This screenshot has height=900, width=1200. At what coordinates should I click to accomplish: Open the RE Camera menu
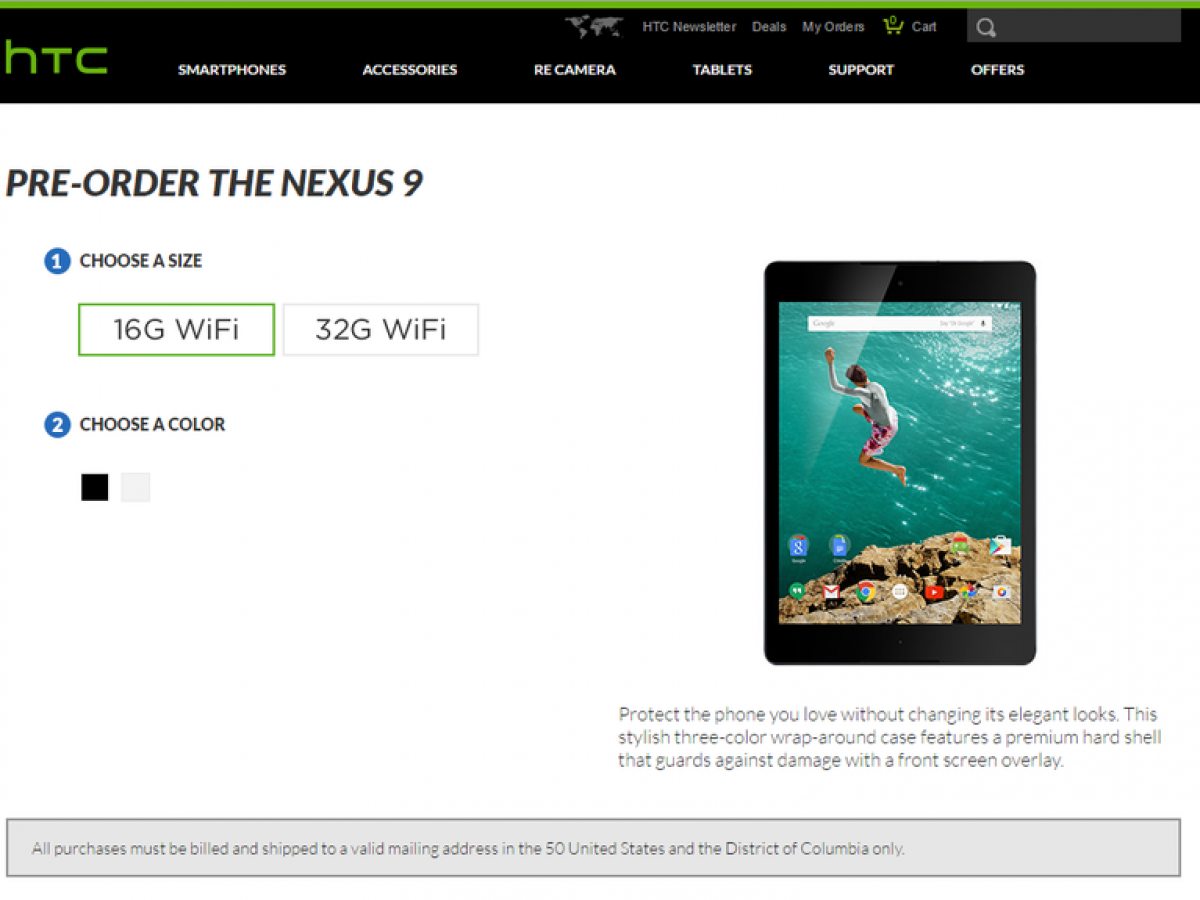[x=575, y=70]
